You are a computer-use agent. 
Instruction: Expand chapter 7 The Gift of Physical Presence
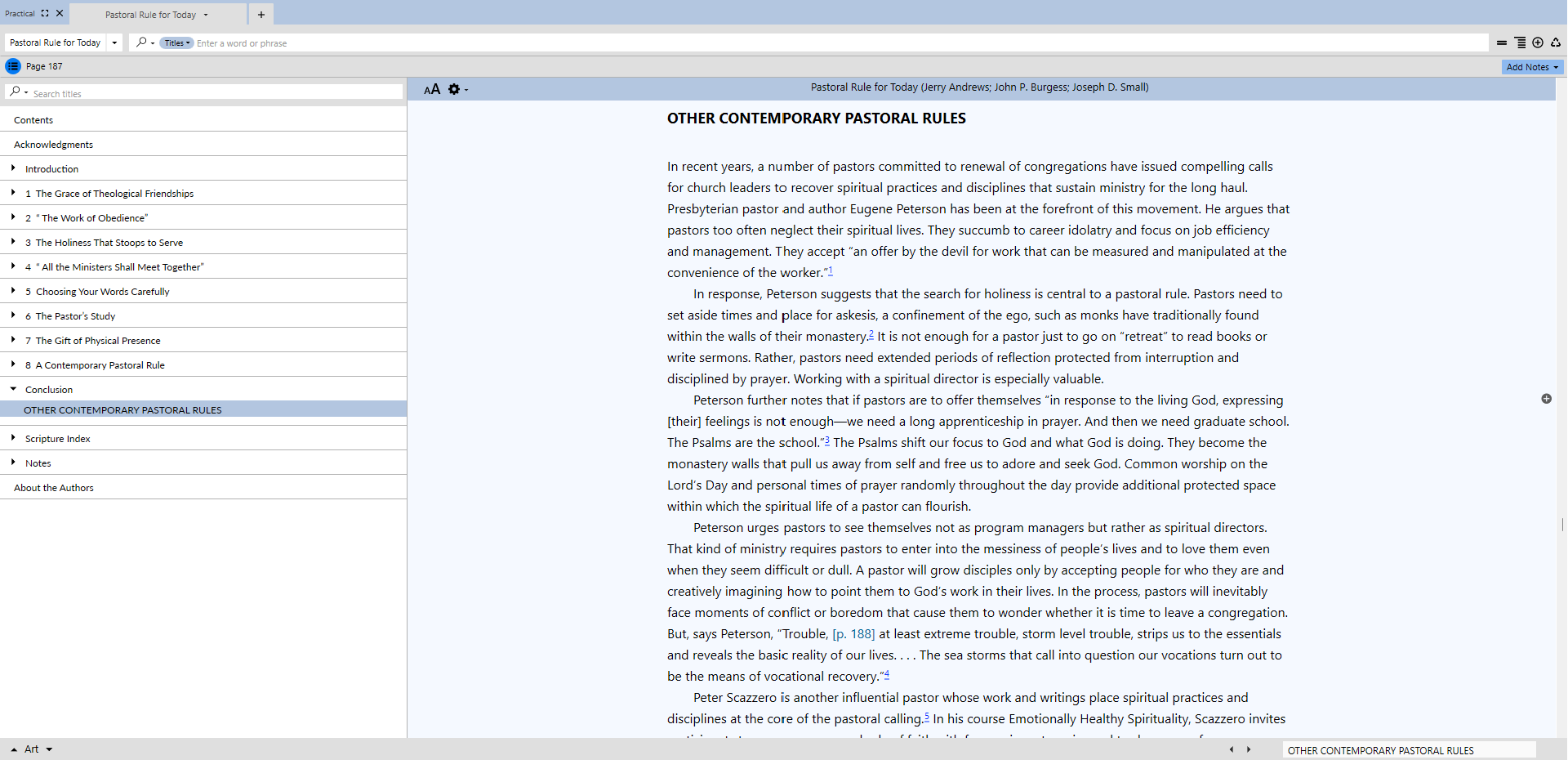click(13, 340)
